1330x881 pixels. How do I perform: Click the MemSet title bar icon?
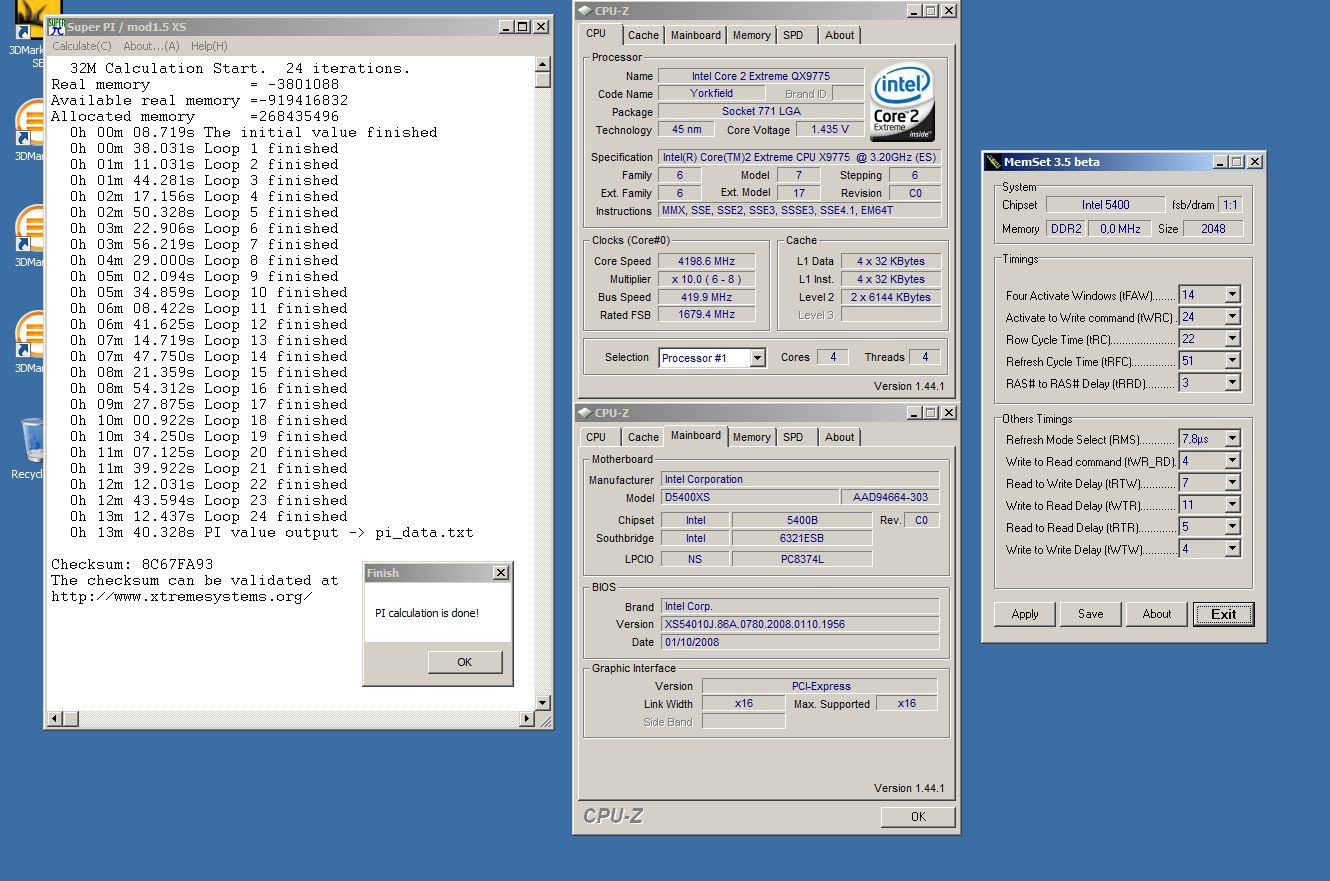(993, 162)
